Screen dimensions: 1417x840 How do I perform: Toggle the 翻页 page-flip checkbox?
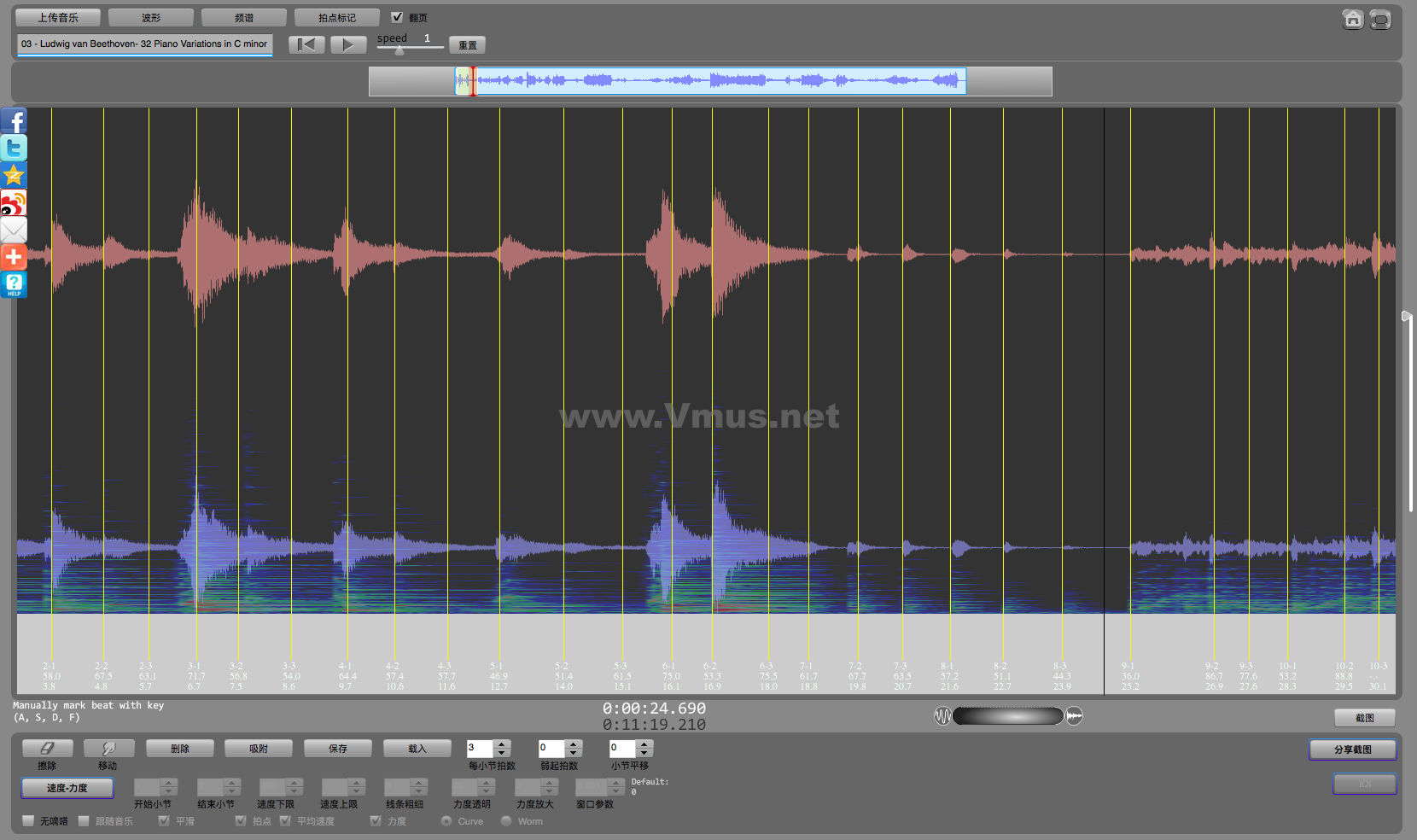(x=397, y=17)
